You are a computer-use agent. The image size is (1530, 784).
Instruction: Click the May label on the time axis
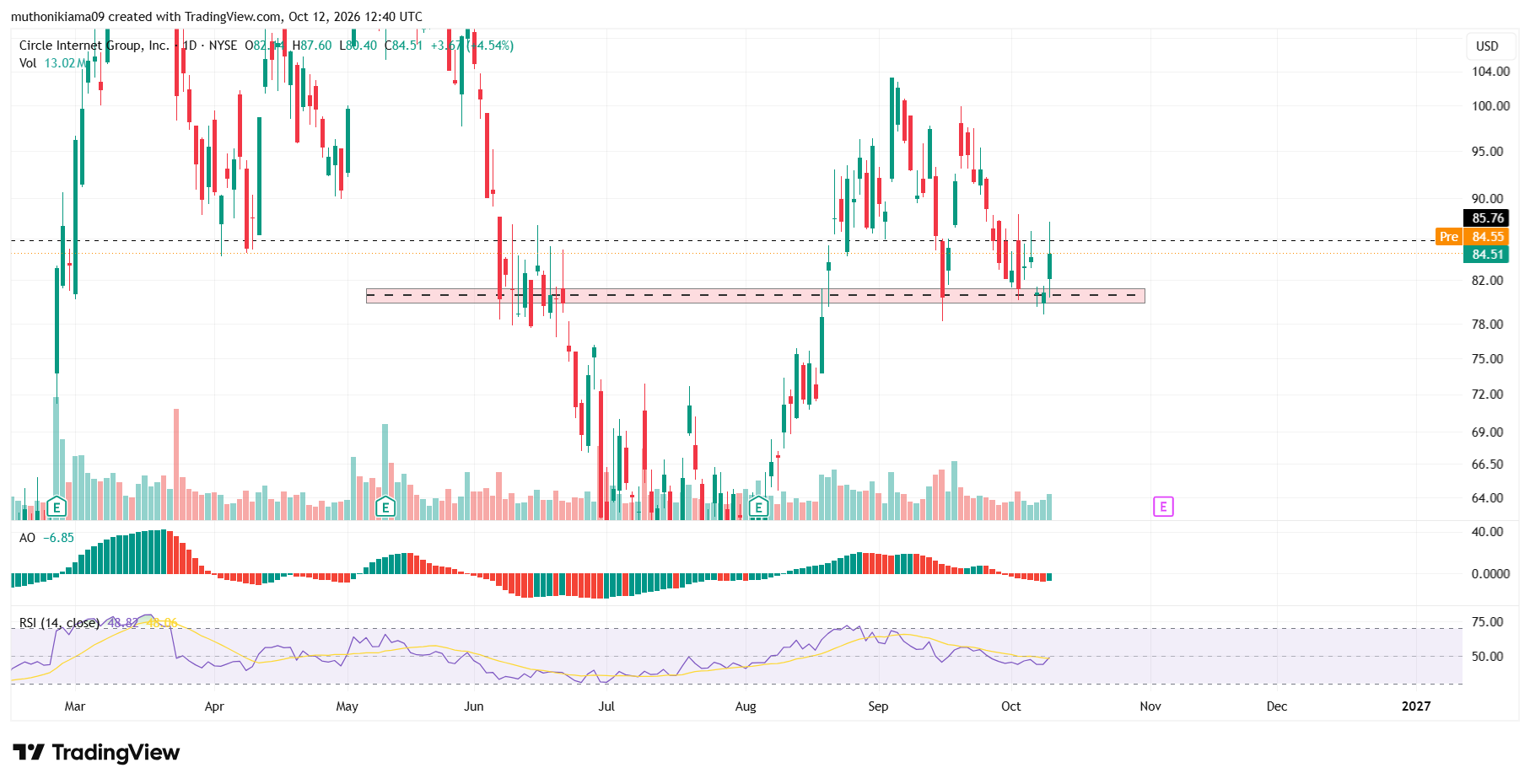(x=347, y=706)
